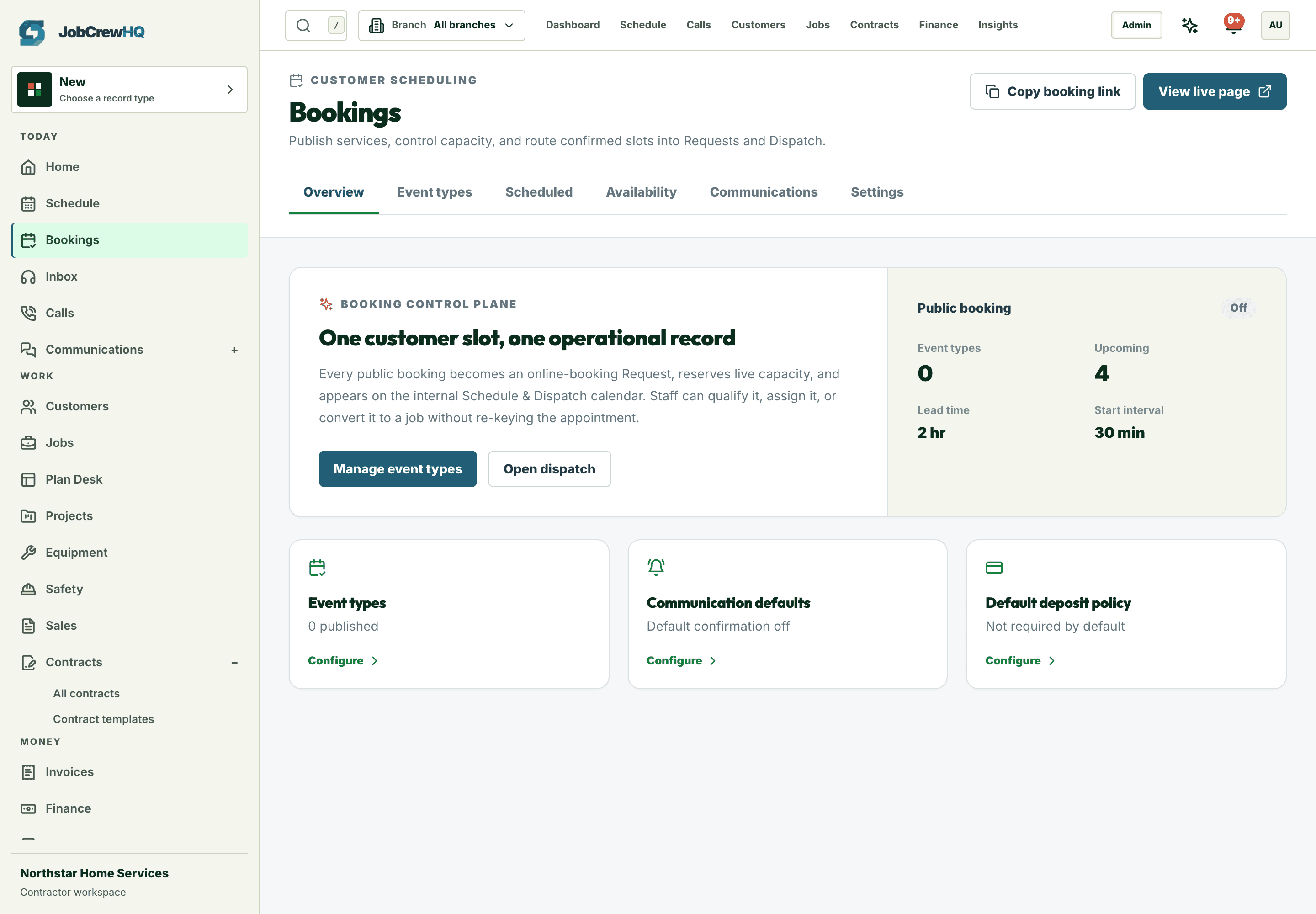
Task: Click the Default deposit policy card icon
Action: point(994,568)
